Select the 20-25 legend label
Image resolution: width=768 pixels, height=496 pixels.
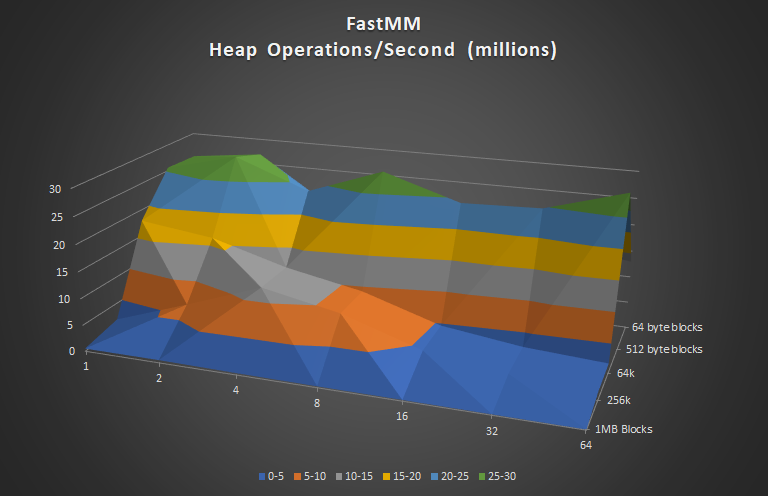(x=455, y=476)
